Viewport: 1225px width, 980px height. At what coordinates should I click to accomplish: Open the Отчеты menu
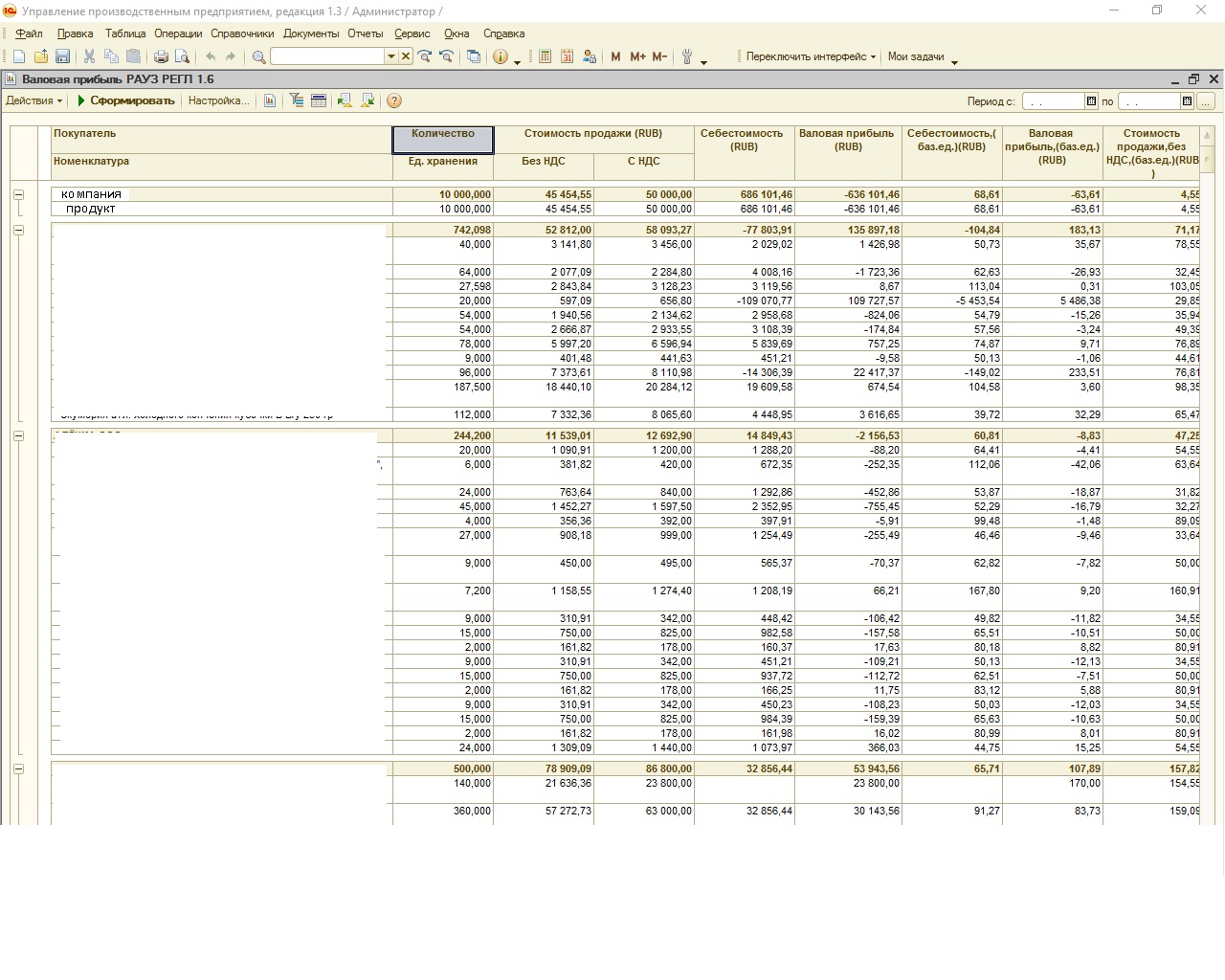click(365, 33)
